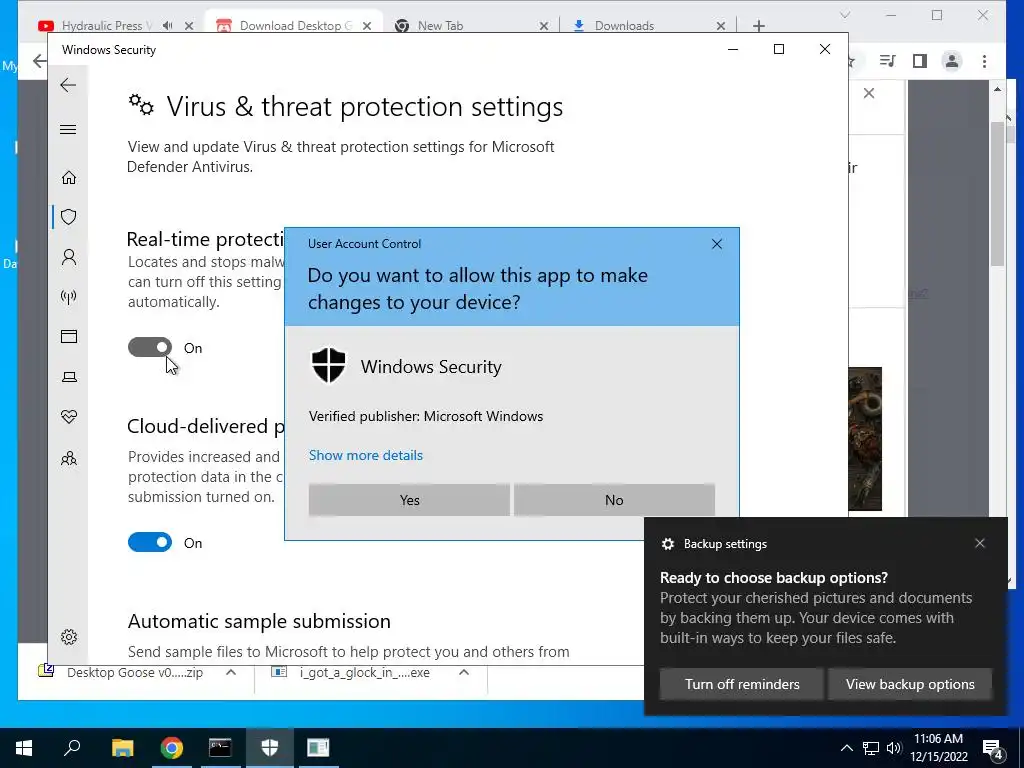Open Command Prompt taskbar icon
The height and width of the screenshot is (768, 1024).
[220, 748]
